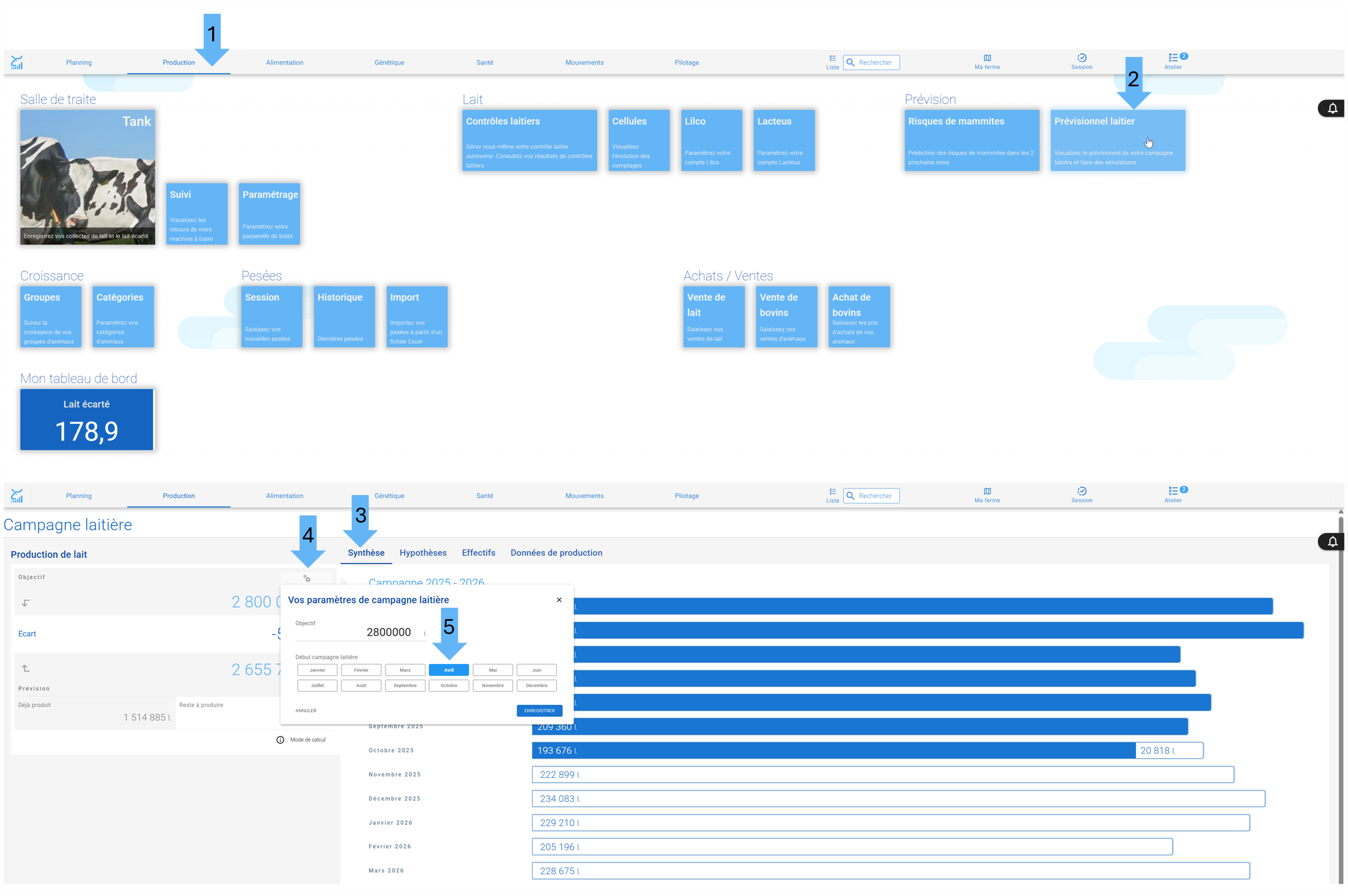Viewport: 1348px width, 896px height.
Task: Click the Tank cow photo tile
Action: [x=88, y=177]
